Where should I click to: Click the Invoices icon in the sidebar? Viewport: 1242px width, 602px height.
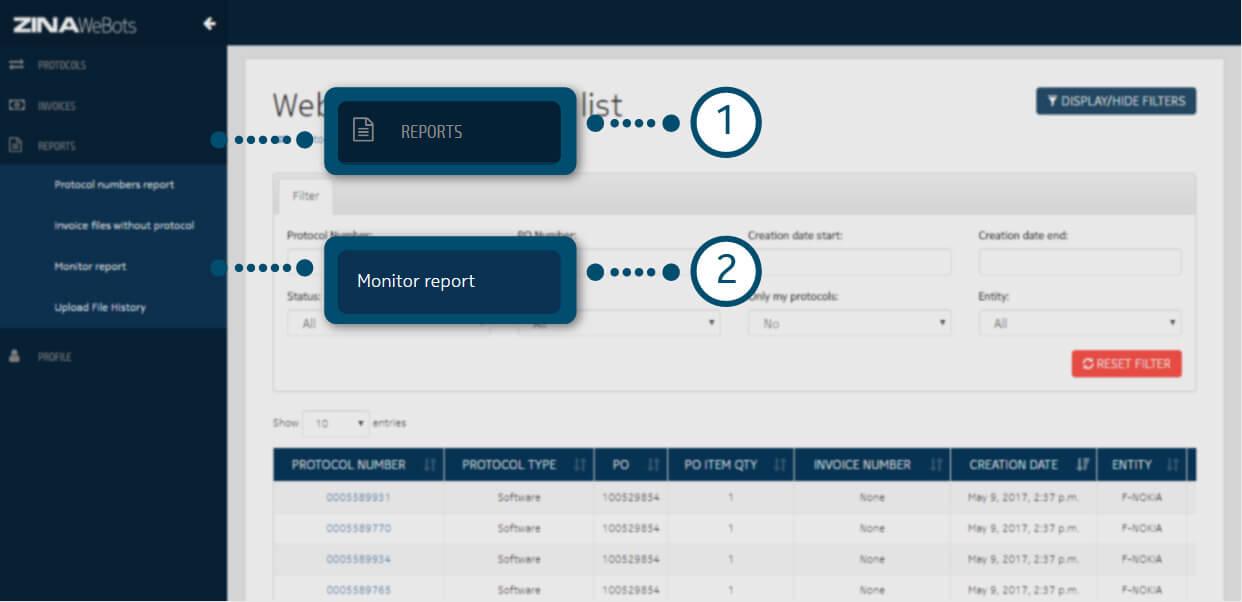(16, 105)
